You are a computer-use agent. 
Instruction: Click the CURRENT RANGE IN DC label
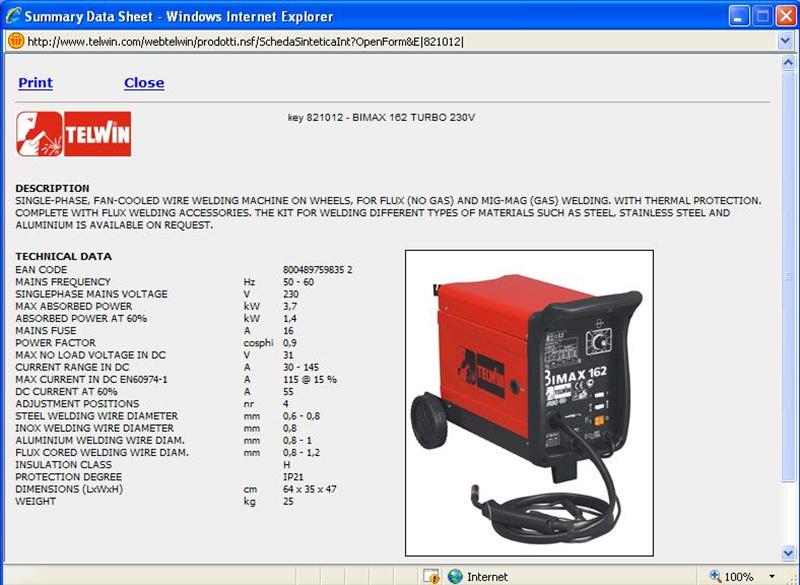click(x=72, y=368)
